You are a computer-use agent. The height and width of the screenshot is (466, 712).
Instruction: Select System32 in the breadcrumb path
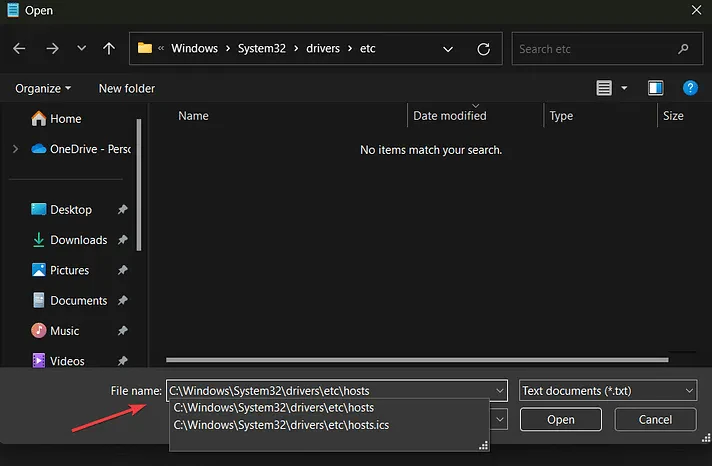click(262, 48)
